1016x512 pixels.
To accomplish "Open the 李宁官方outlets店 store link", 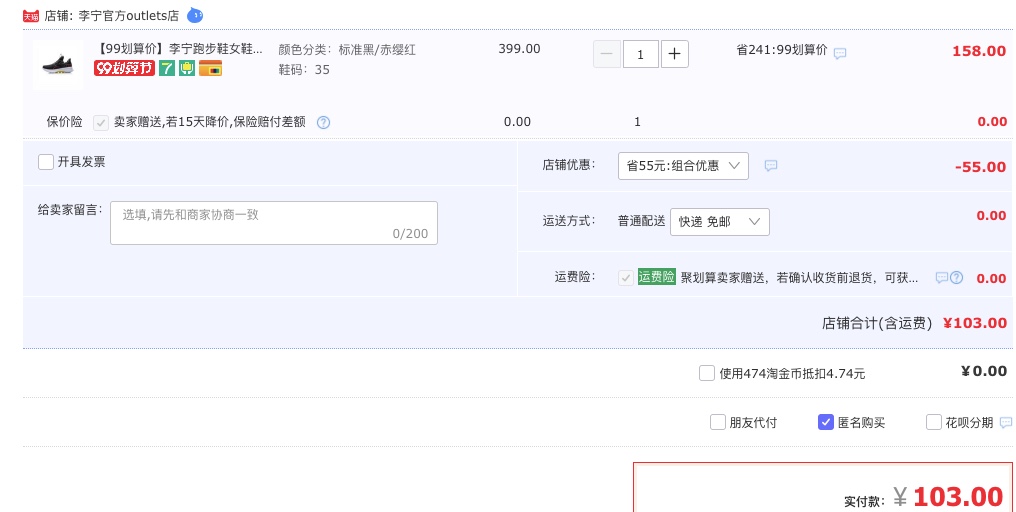I will (x=128, y=16).
